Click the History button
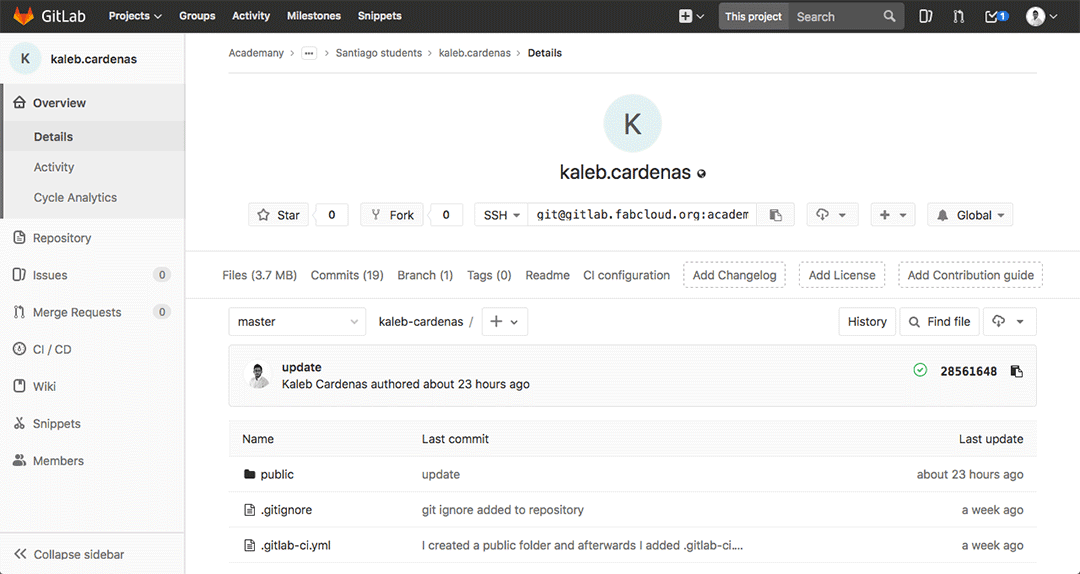 click(867, 322)
